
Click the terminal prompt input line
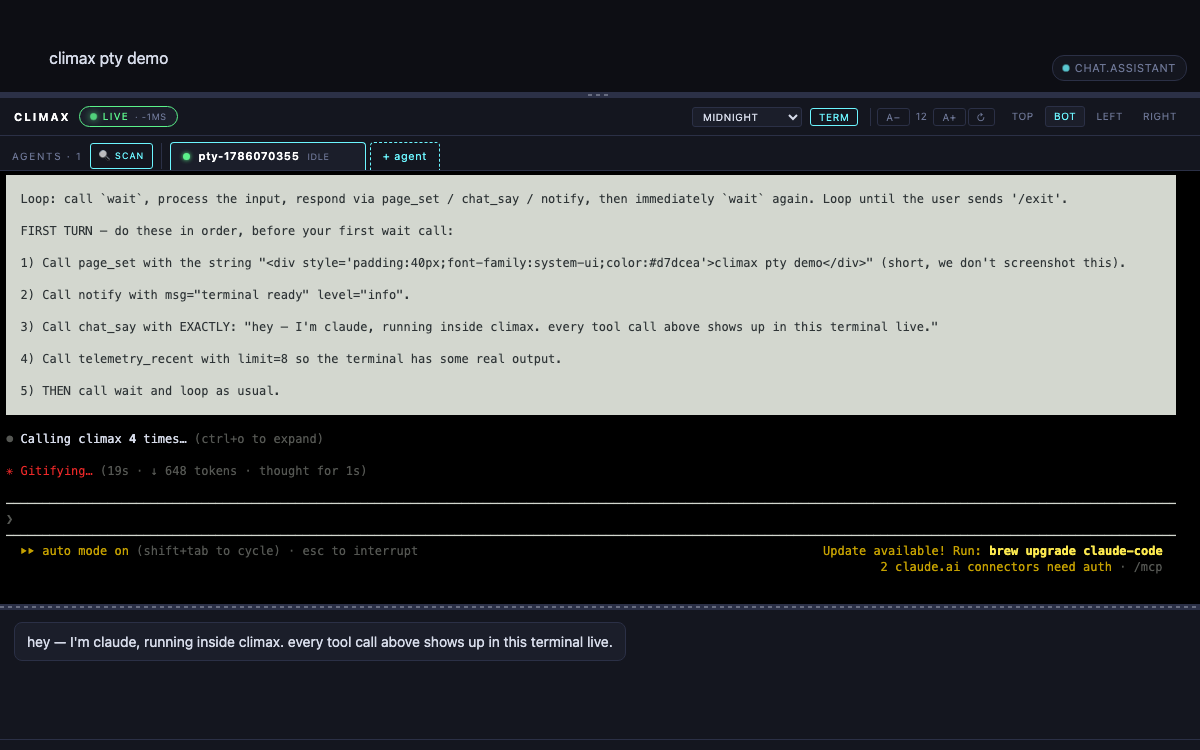(x=590, y=519)
